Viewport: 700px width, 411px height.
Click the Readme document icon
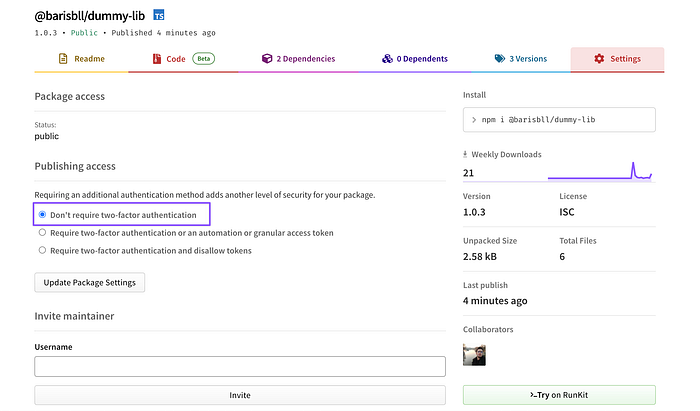[63, 58]
